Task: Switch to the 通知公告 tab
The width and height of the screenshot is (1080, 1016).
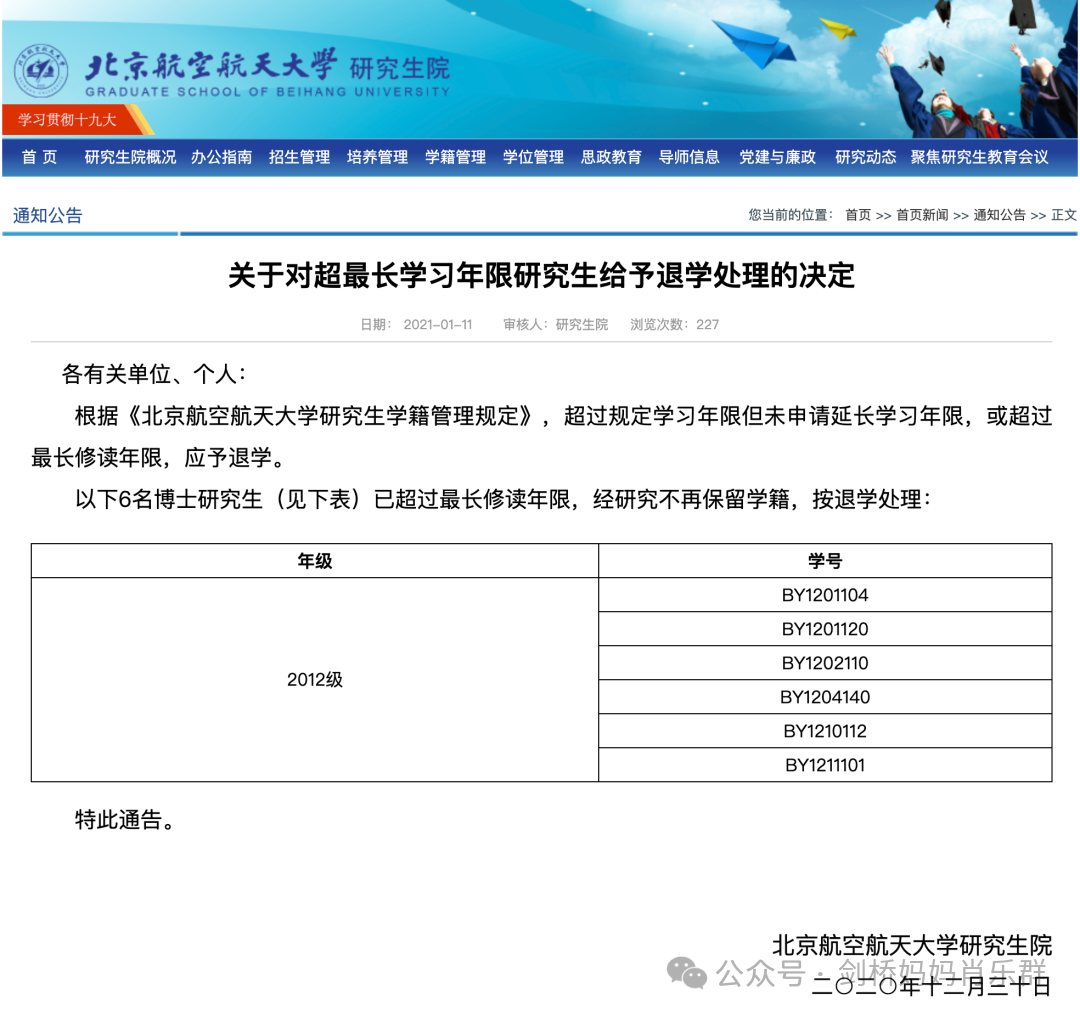Action: [46, 215]
